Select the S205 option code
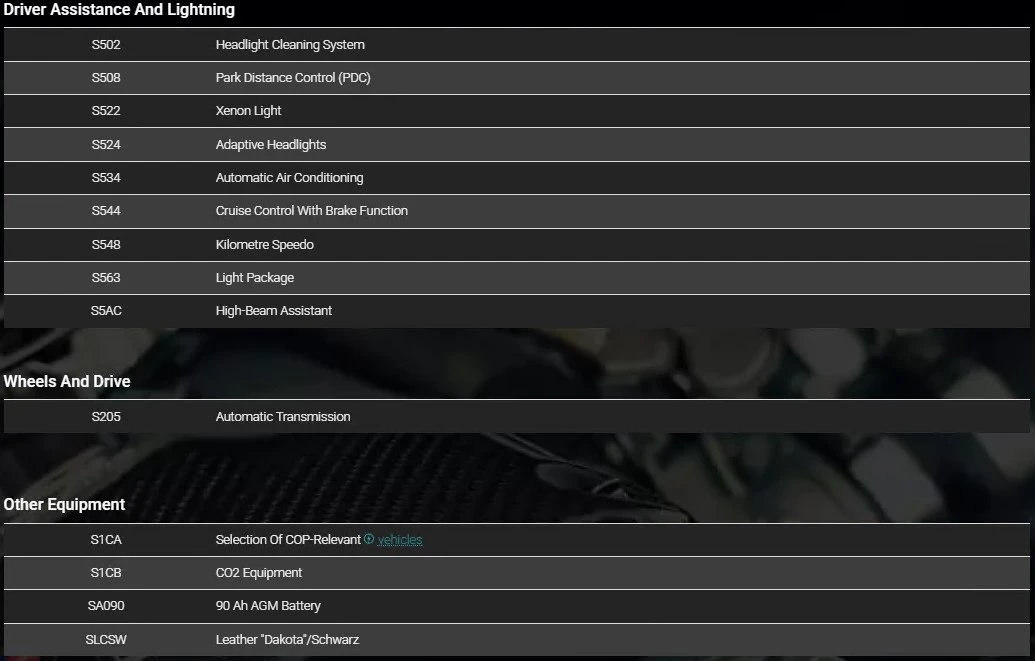This screenshot has height=661, width=1035. 106,417
